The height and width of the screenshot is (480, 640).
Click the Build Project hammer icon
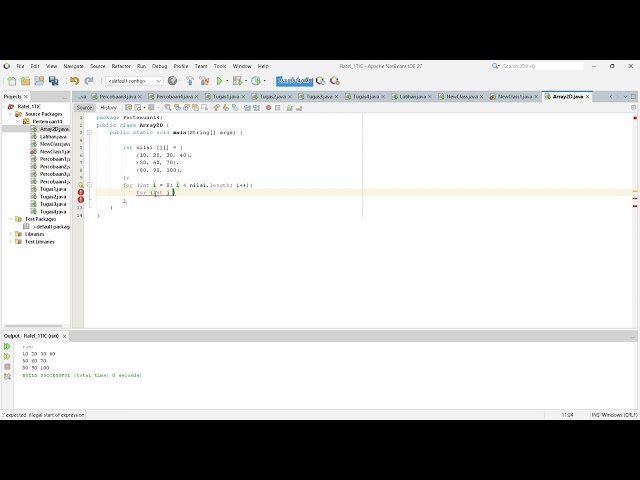[x=190, y=81]
